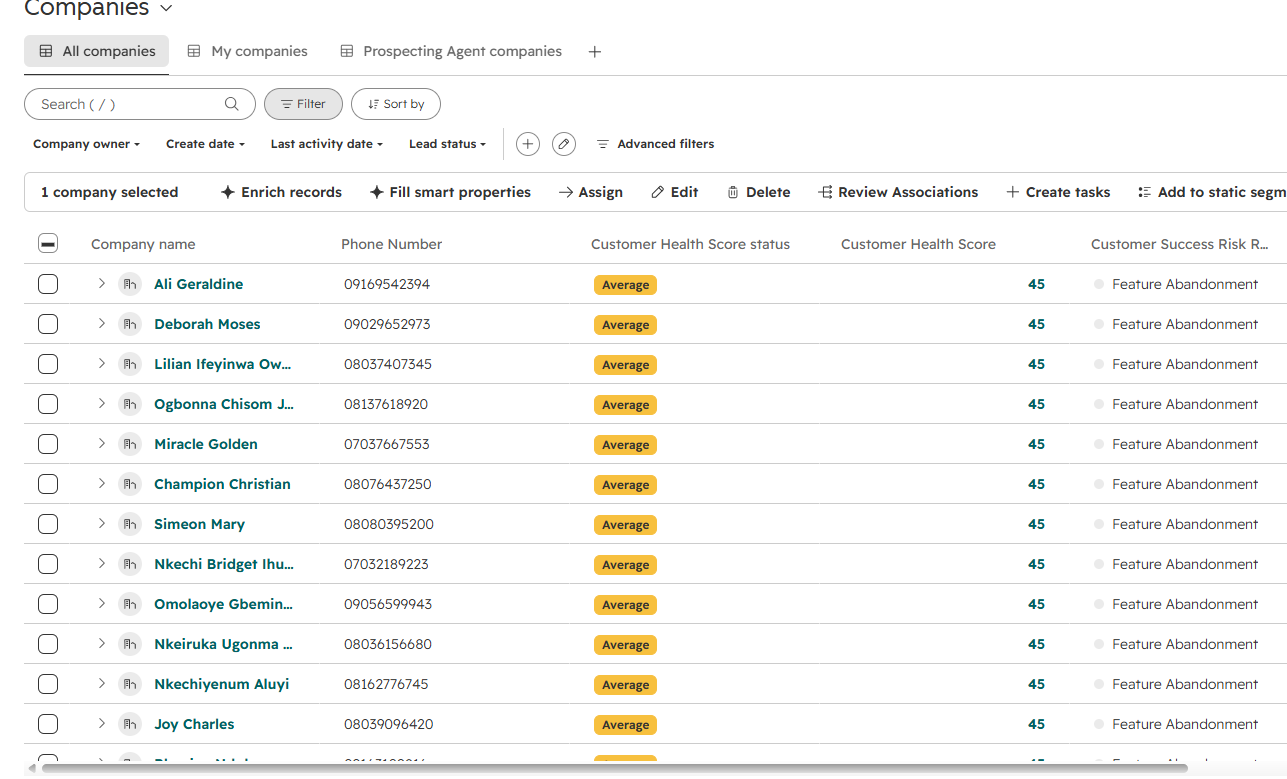Viewport: 1287px width, 779px height.
Task: Click company icon beside Nkechi Bridget
Action: tap(129, 564)
